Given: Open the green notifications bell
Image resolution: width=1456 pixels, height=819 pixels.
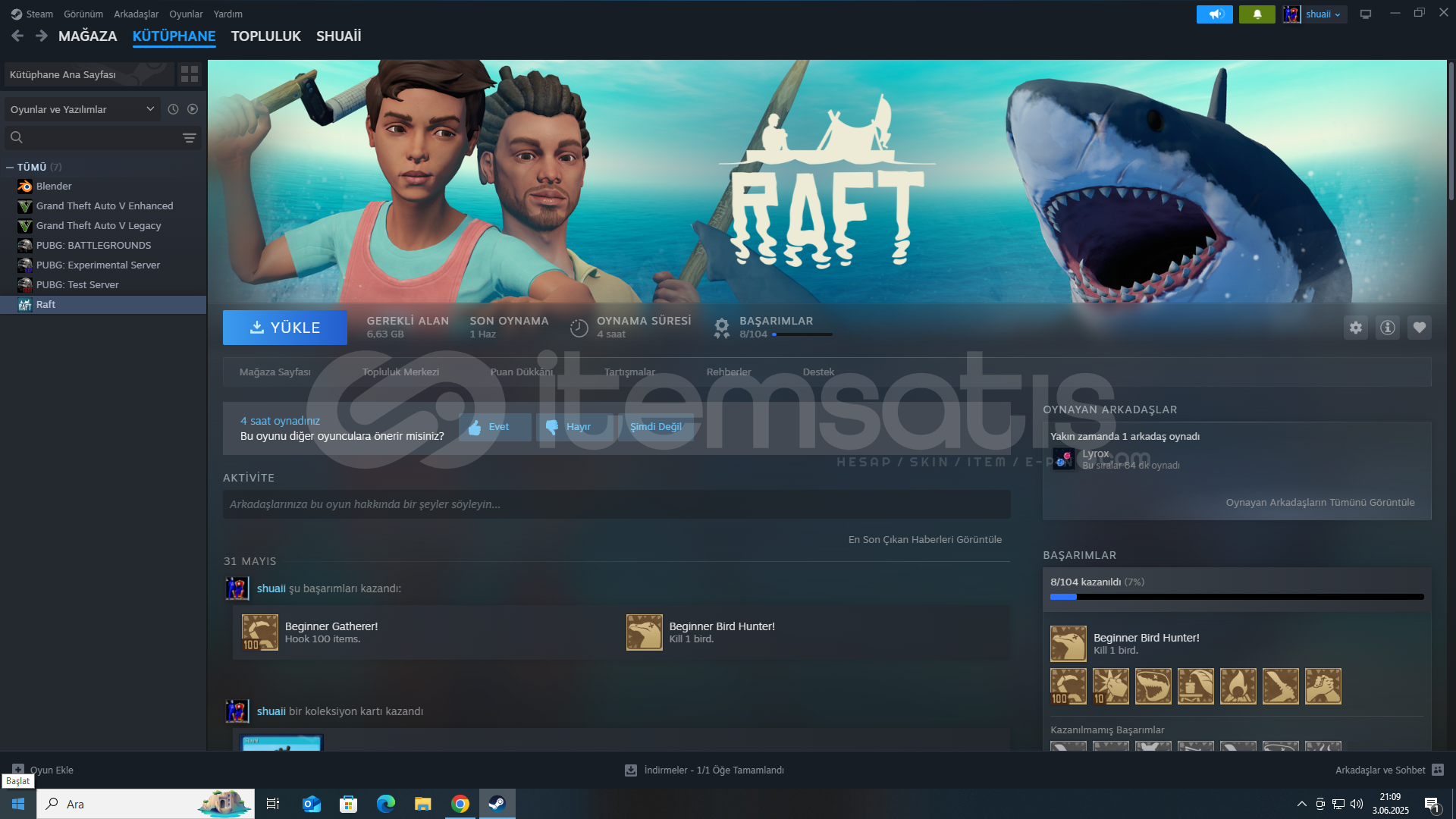Looking at the screenshot, I should 1257,14.
